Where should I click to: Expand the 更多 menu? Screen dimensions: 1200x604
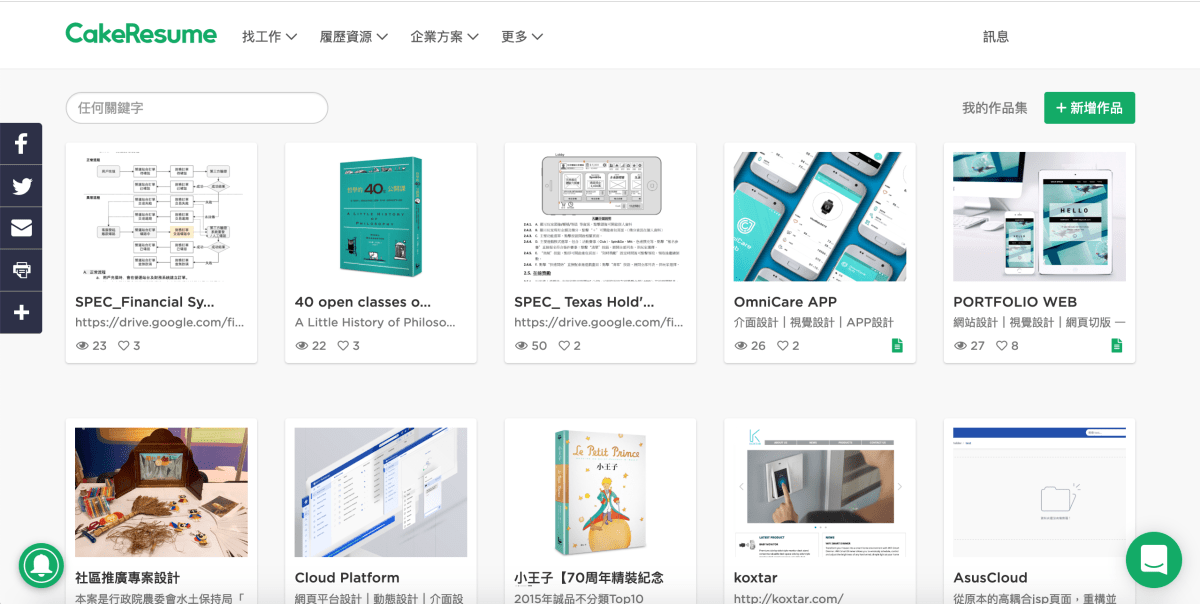(522, 37)
